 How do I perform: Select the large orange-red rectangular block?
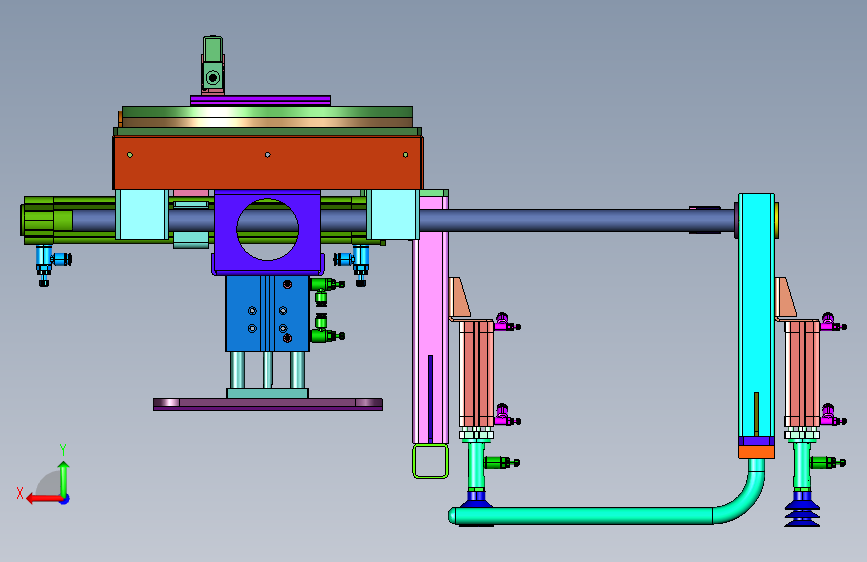pos(268,163)
